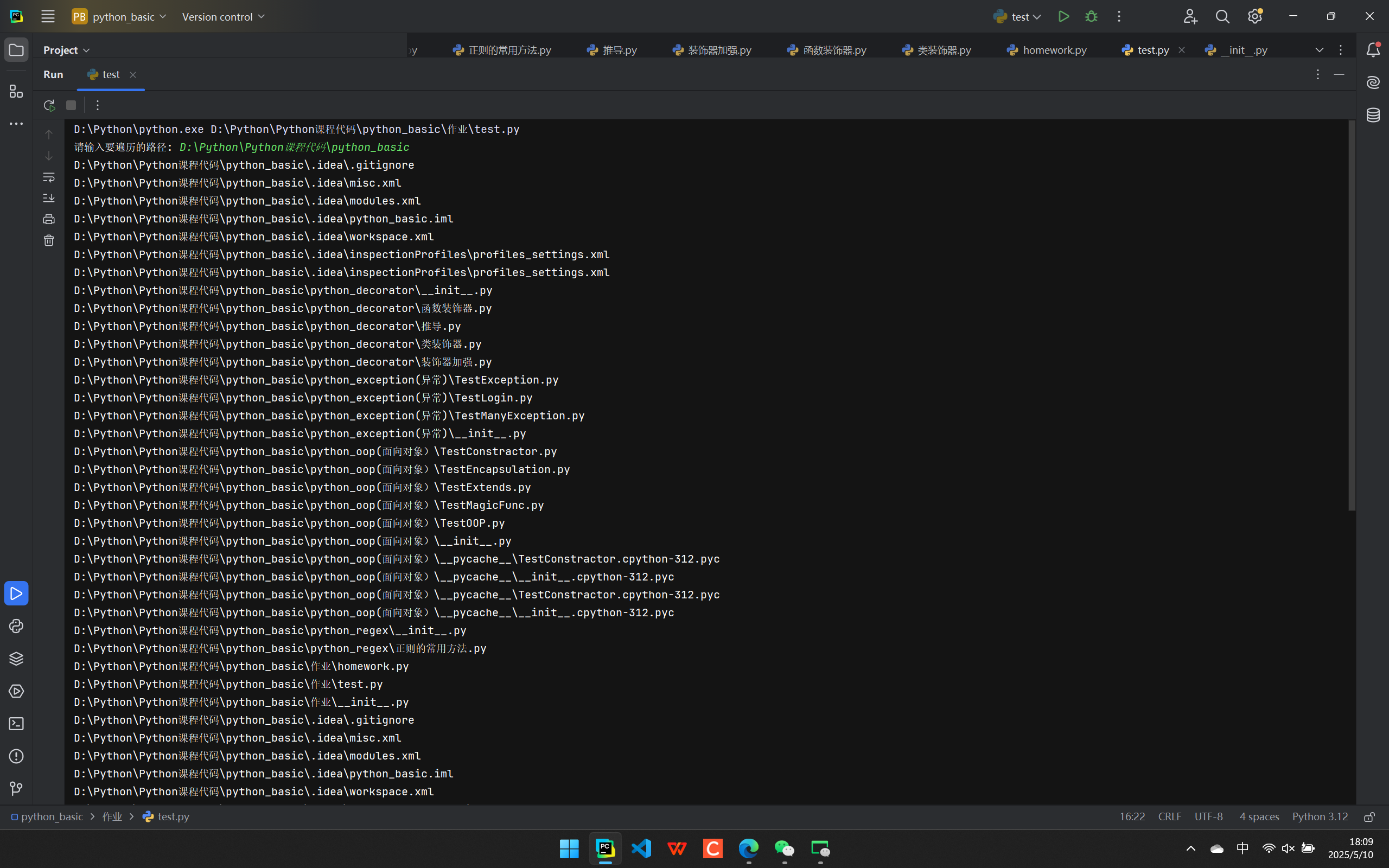Click the UTF-8 encoding in status bar
This screenshot has height=868, width=1389.
coord(1208,816)
